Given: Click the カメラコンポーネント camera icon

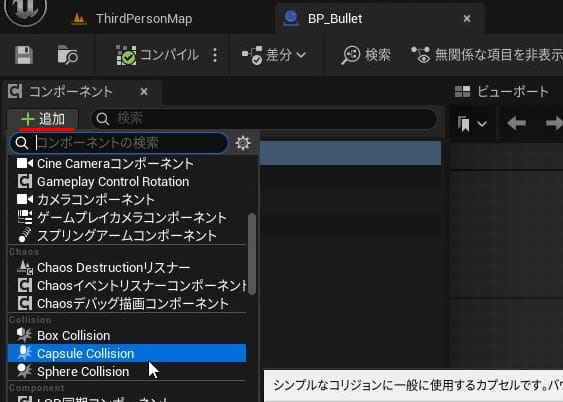Looking at the screenshot, I should [x=25, y=200].
